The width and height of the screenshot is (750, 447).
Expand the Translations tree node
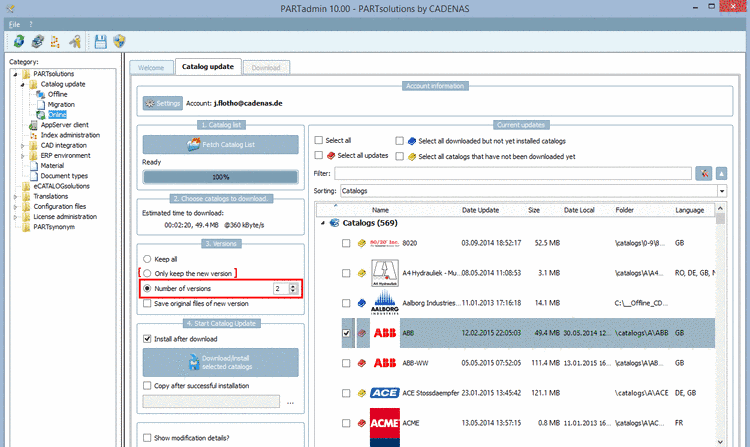(x=15, y=196)
